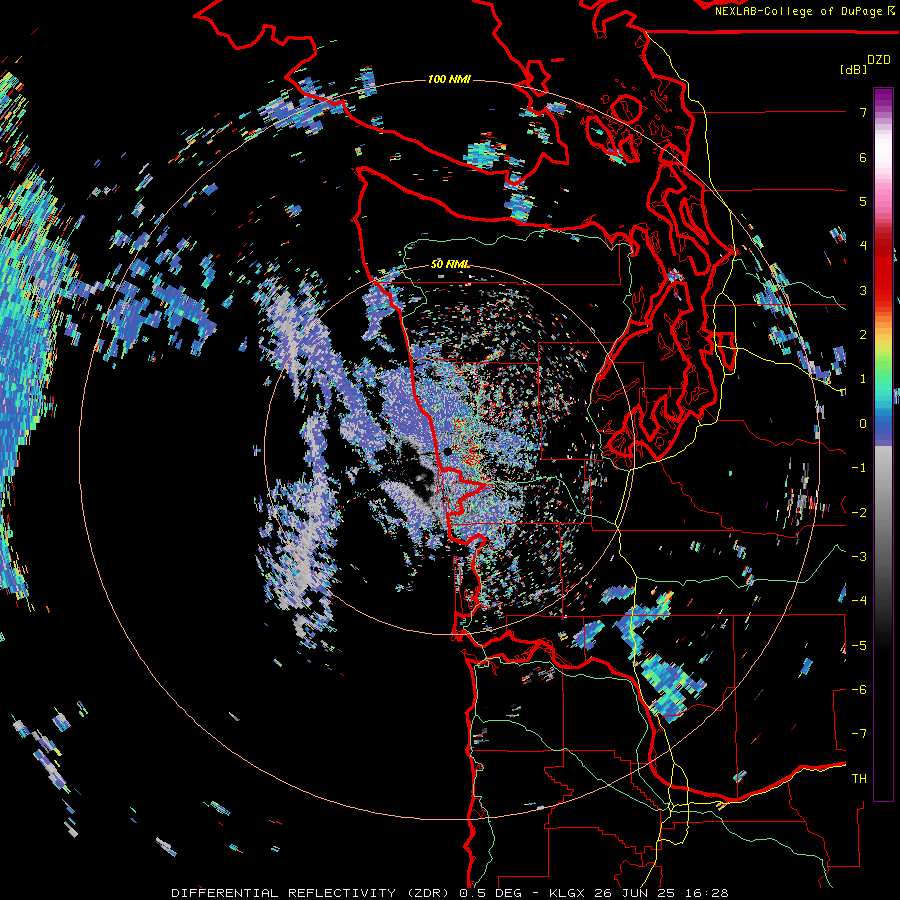
Task: Click the -4 tick label on the scale
Action: tap(859, 601)
